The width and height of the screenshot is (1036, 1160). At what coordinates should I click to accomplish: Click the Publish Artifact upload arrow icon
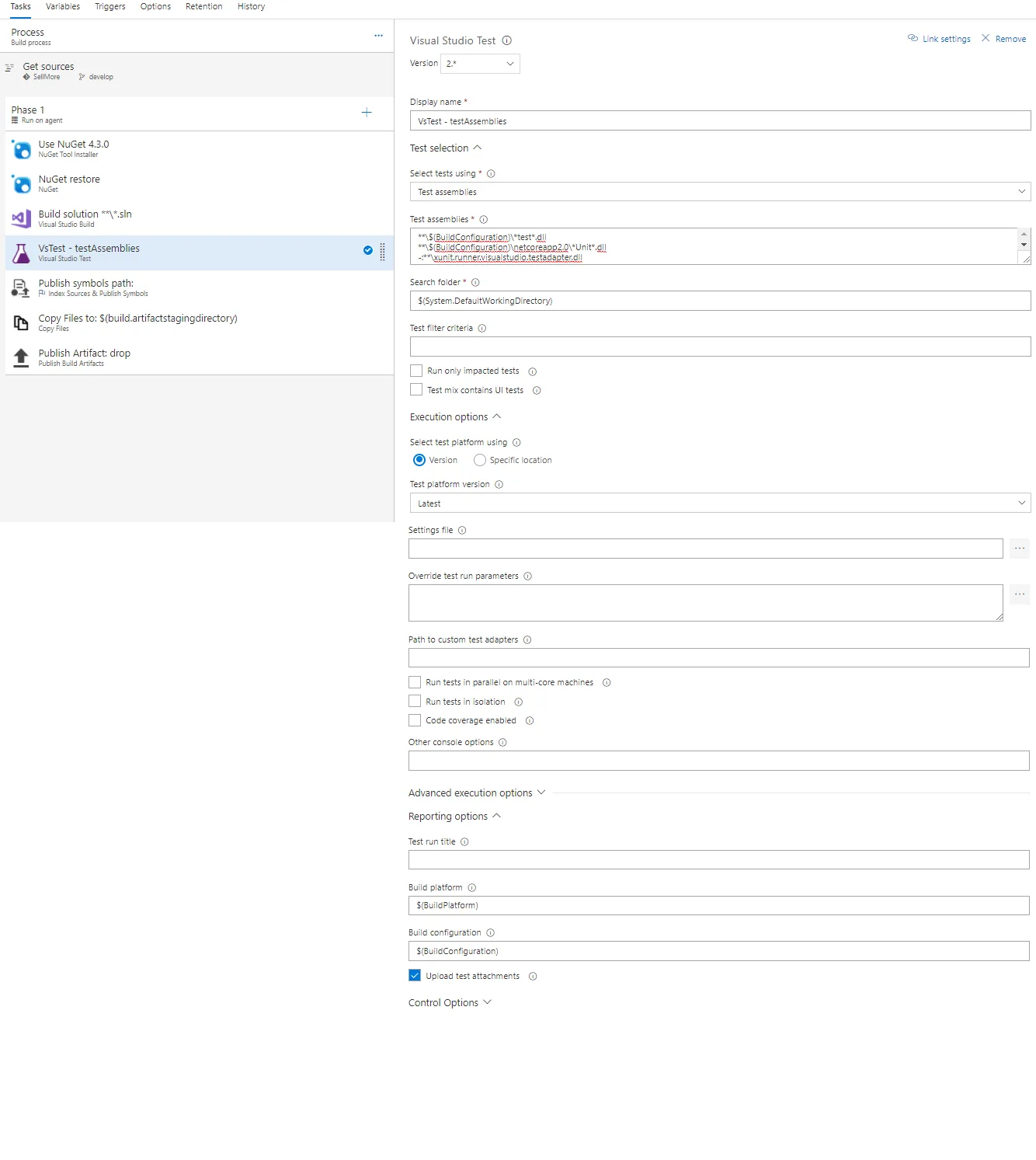[22, 358]
